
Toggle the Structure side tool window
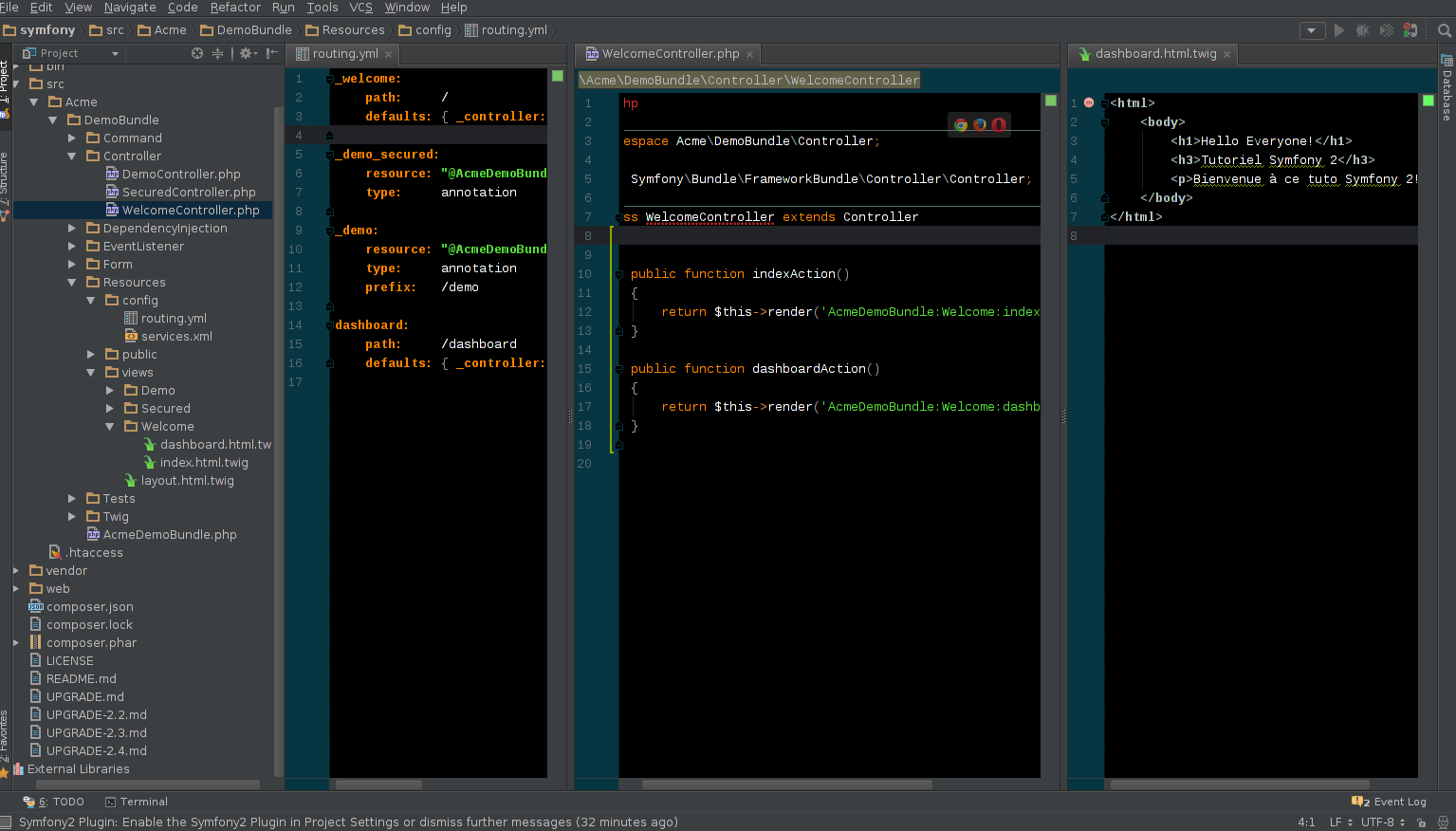click(5, 185)
